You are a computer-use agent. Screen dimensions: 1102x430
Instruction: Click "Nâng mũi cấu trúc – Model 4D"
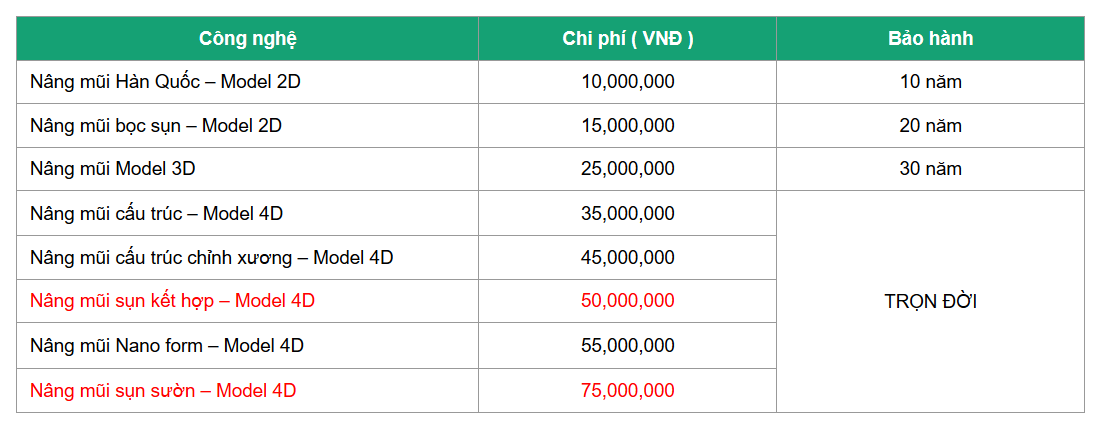coord(156,213)
